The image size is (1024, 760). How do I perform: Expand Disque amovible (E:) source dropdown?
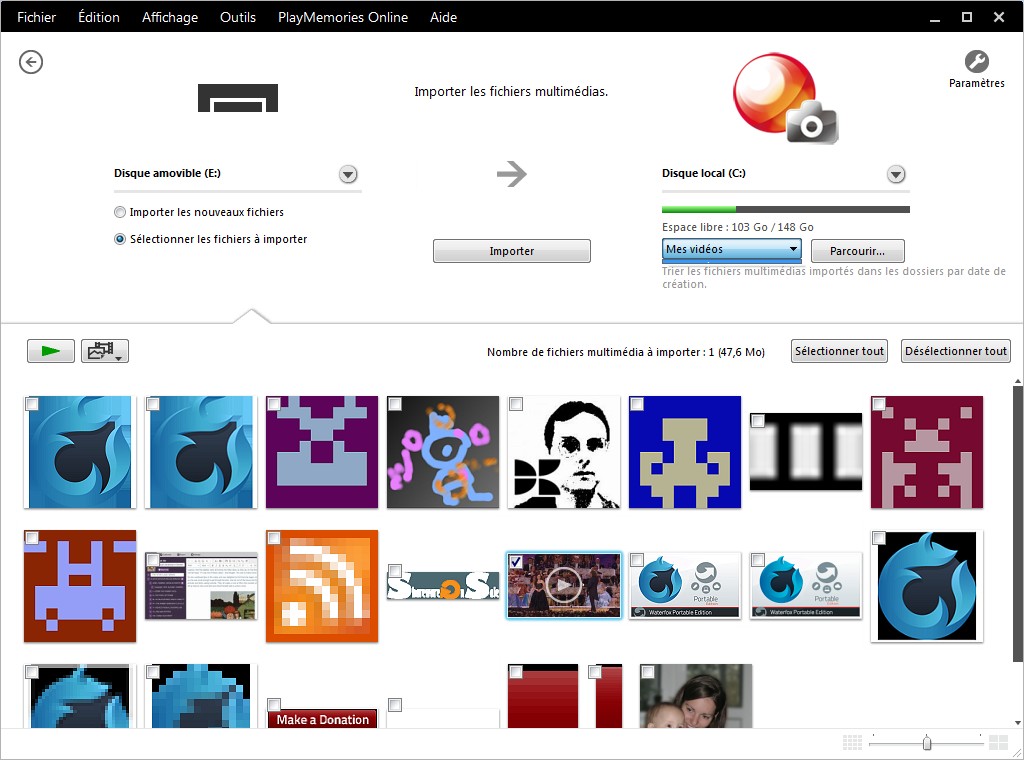(x=348, y=174)
